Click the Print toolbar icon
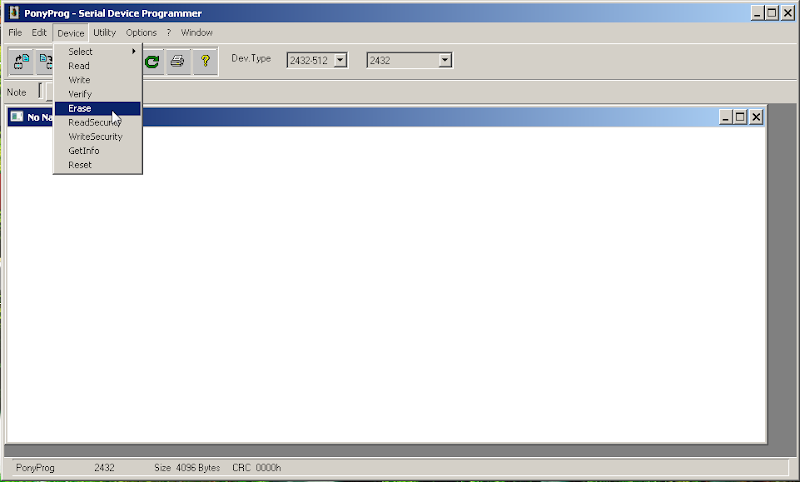This screenshot has width=800, height=482. click(178, 62)
